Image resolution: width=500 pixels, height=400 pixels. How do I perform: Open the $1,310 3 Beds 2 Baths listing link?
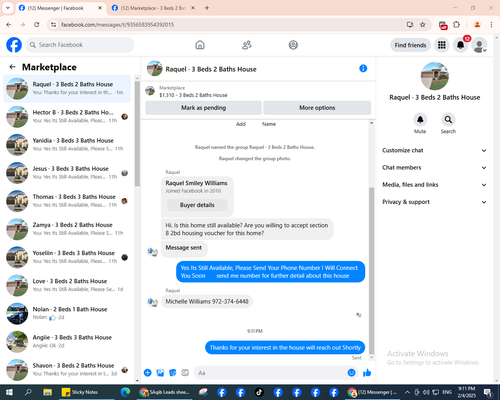coord(193,95)
